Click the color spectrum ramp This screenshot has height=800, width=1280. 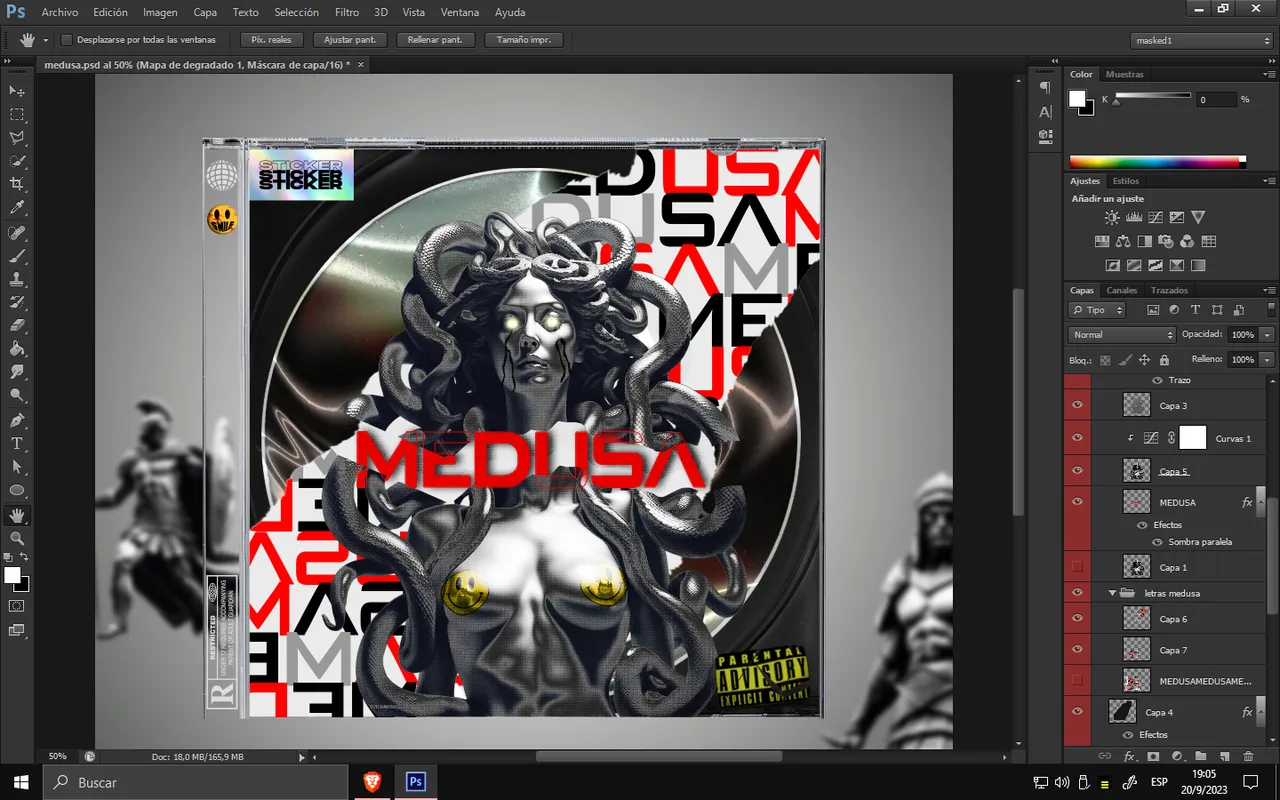coord(1157,161)
